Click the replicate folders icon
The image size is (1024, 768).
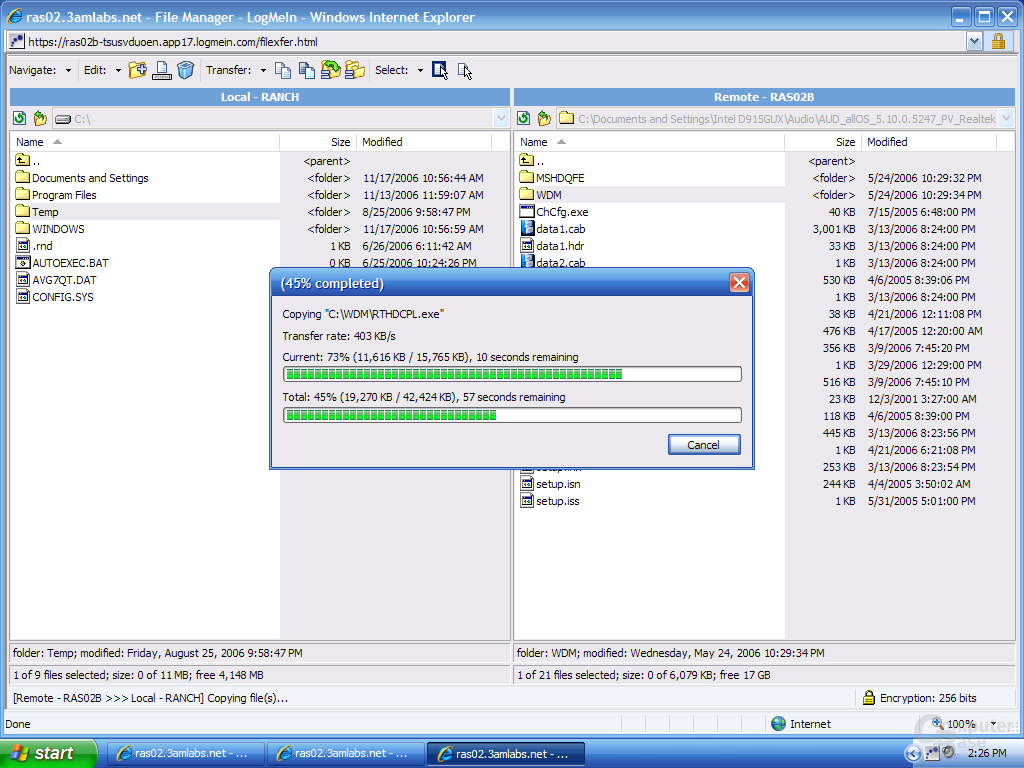coord(355,70)
